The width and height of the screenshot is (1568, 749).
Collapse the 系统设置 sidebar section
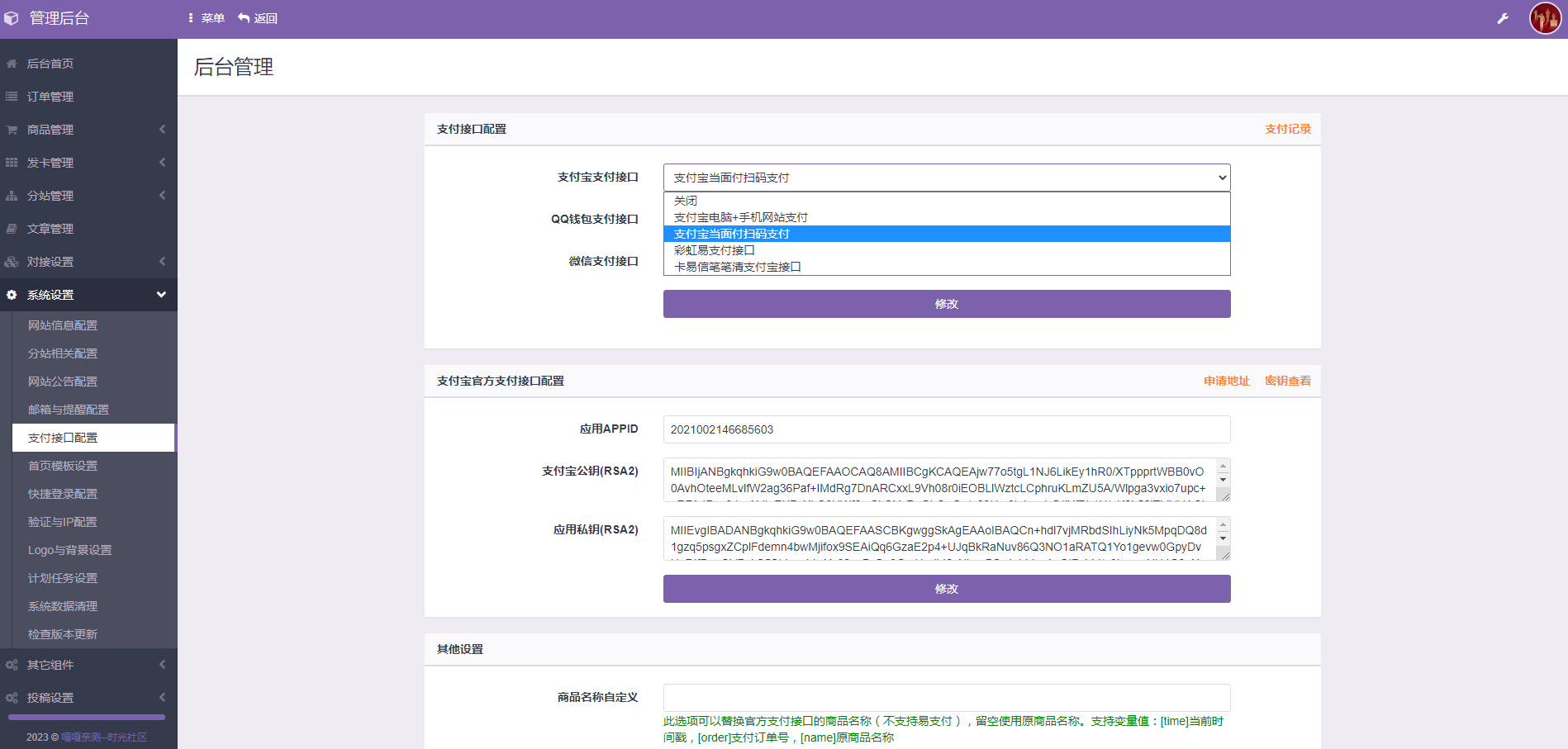[161, 295]
